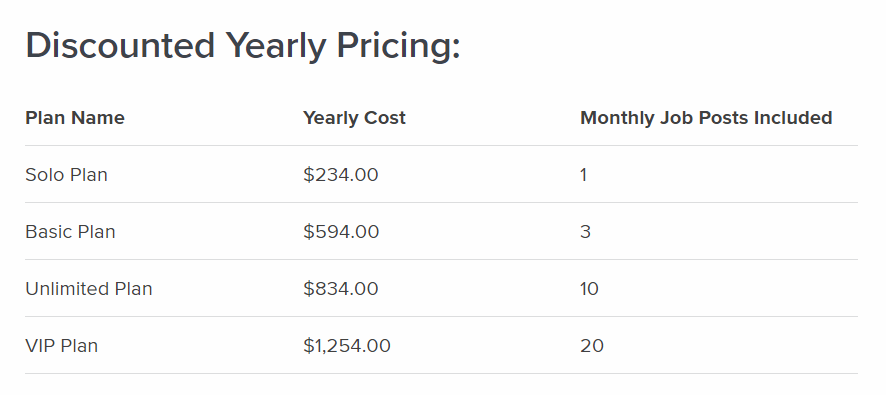Click the Basic Plan job posts value 3
The height and width of the screenshot is (395, 886).
coord(585,232)
